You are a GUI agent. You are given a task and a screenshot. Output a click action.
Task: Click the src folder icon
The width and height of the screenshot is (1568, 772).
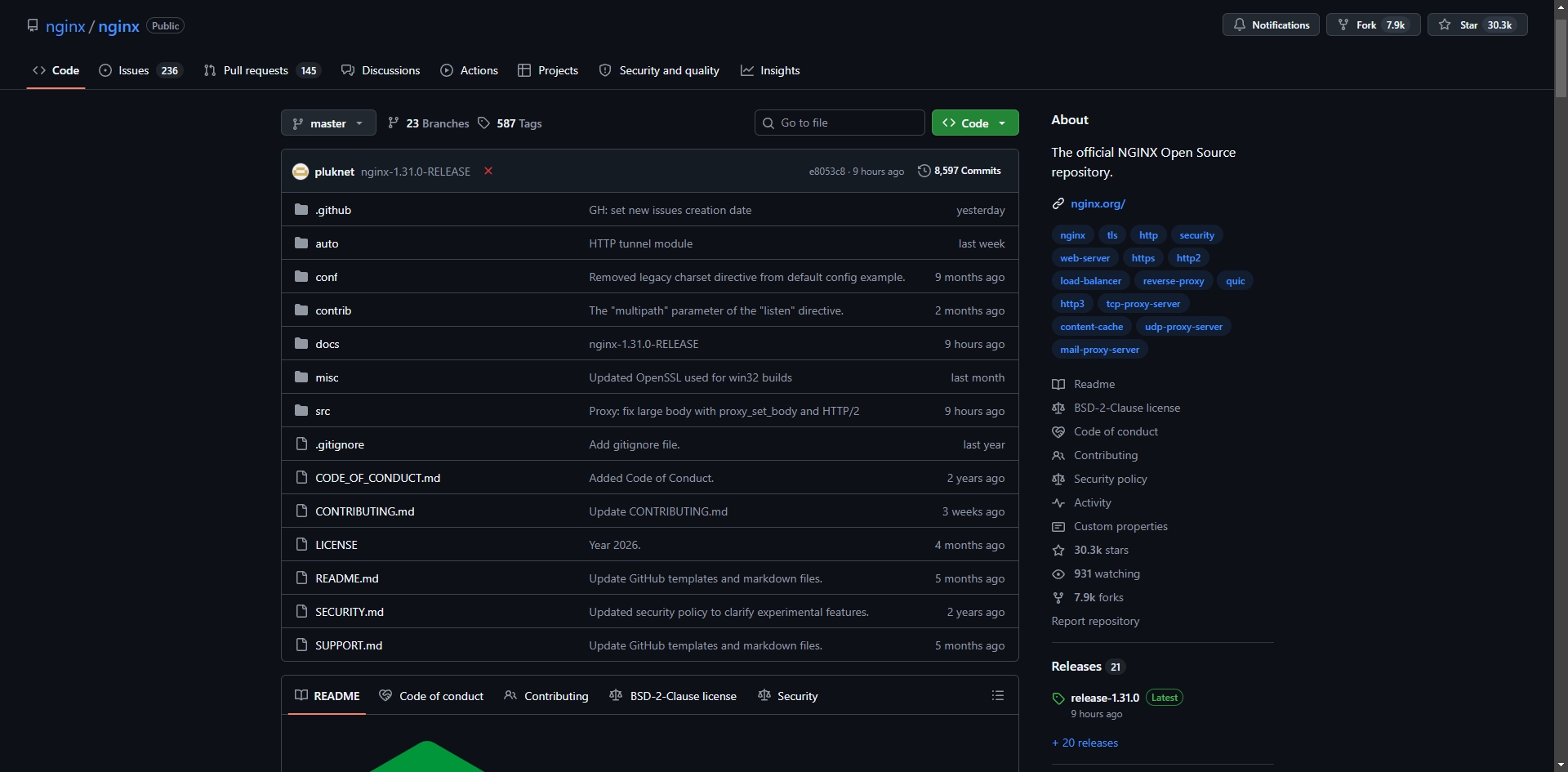coord(301,411)
